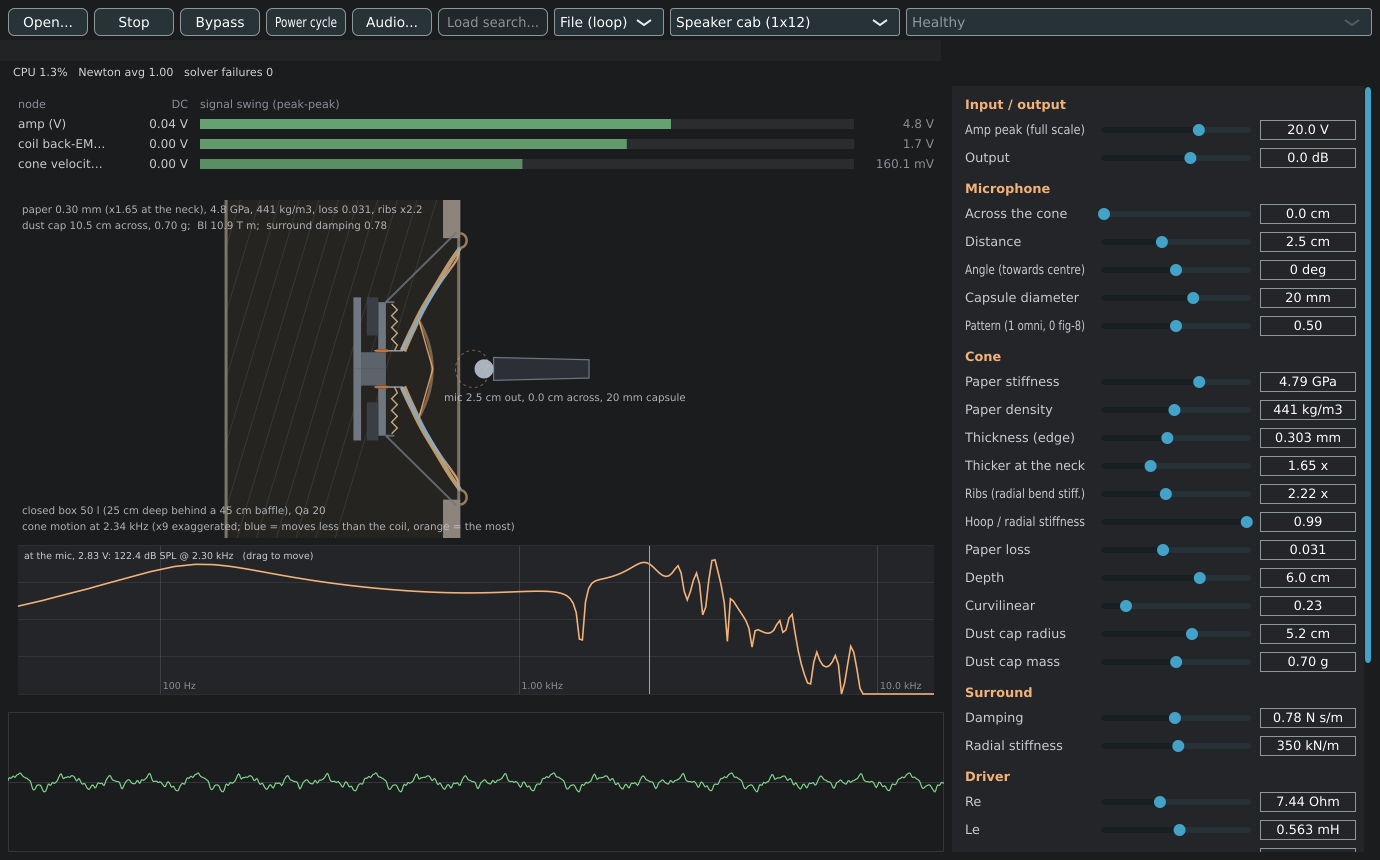The width and height of the screenshot is (1380, 860).
Task: Click the Depth 6.0 cm value field
Action: 1308,578
